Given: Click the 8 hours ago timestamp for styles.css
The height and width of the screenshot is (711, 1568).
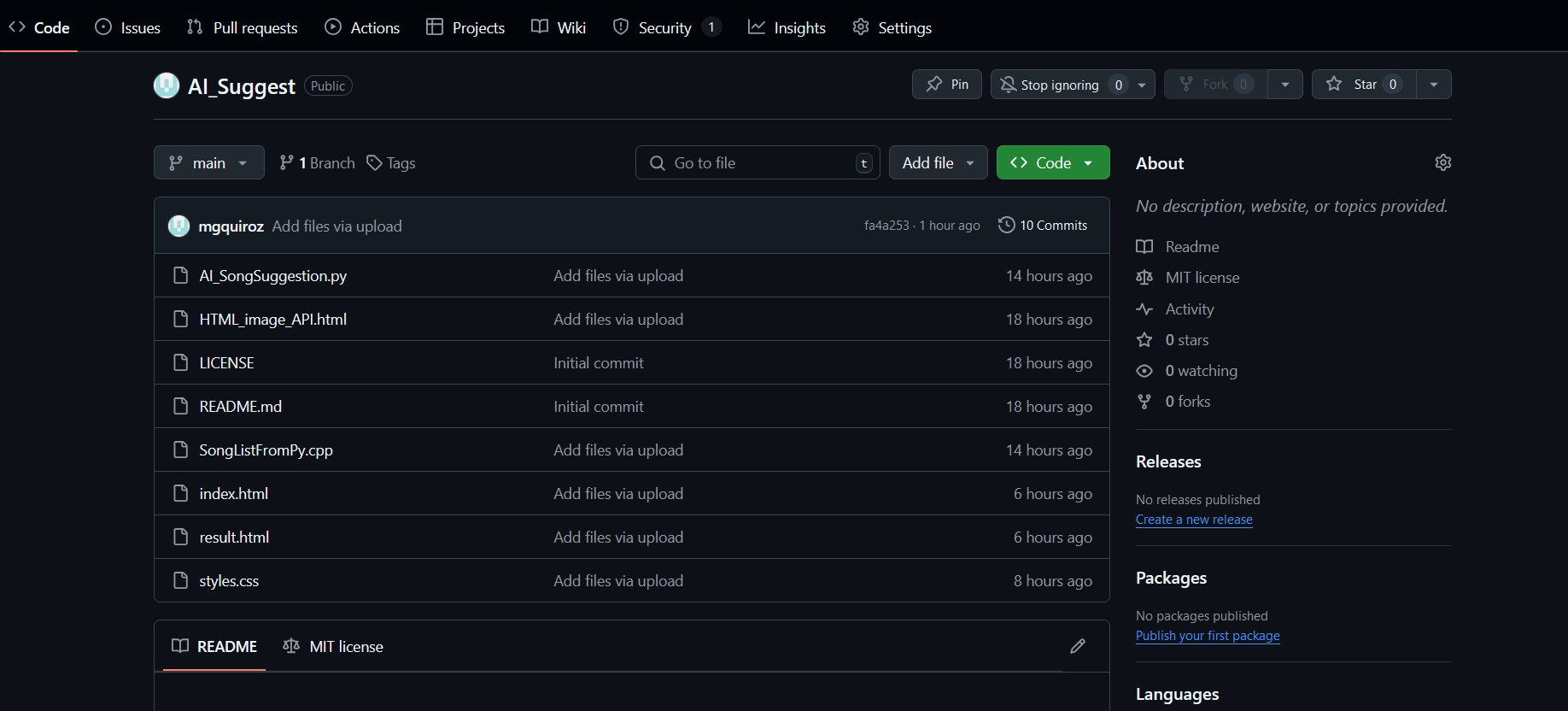Looking at the screenshot, I should coord(1053,581).
